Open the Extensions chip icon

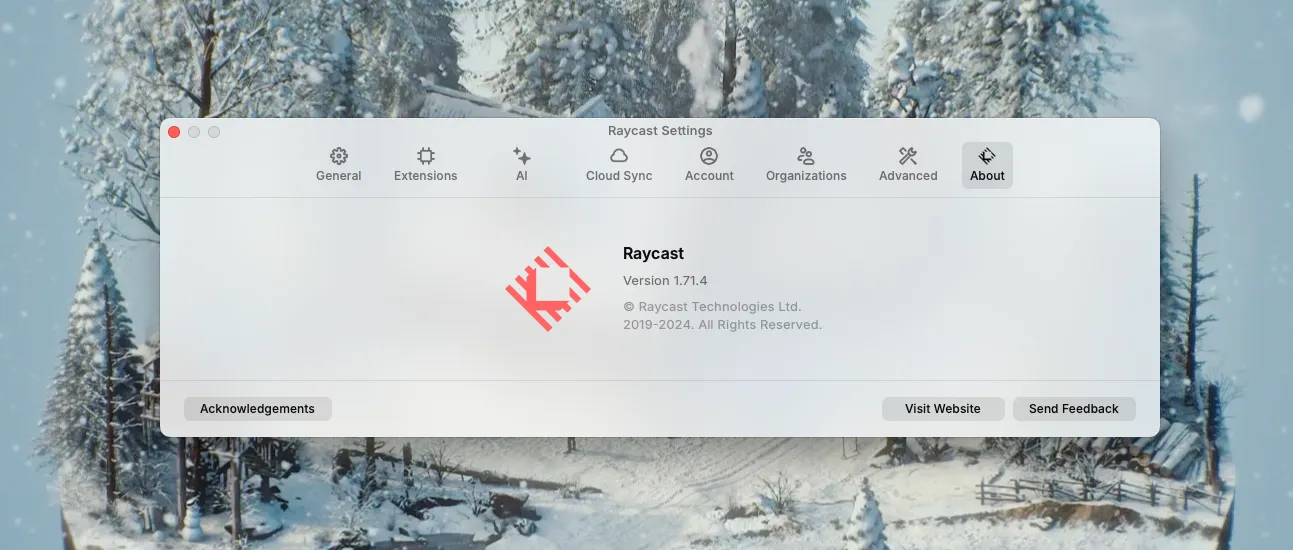[426, 156]
